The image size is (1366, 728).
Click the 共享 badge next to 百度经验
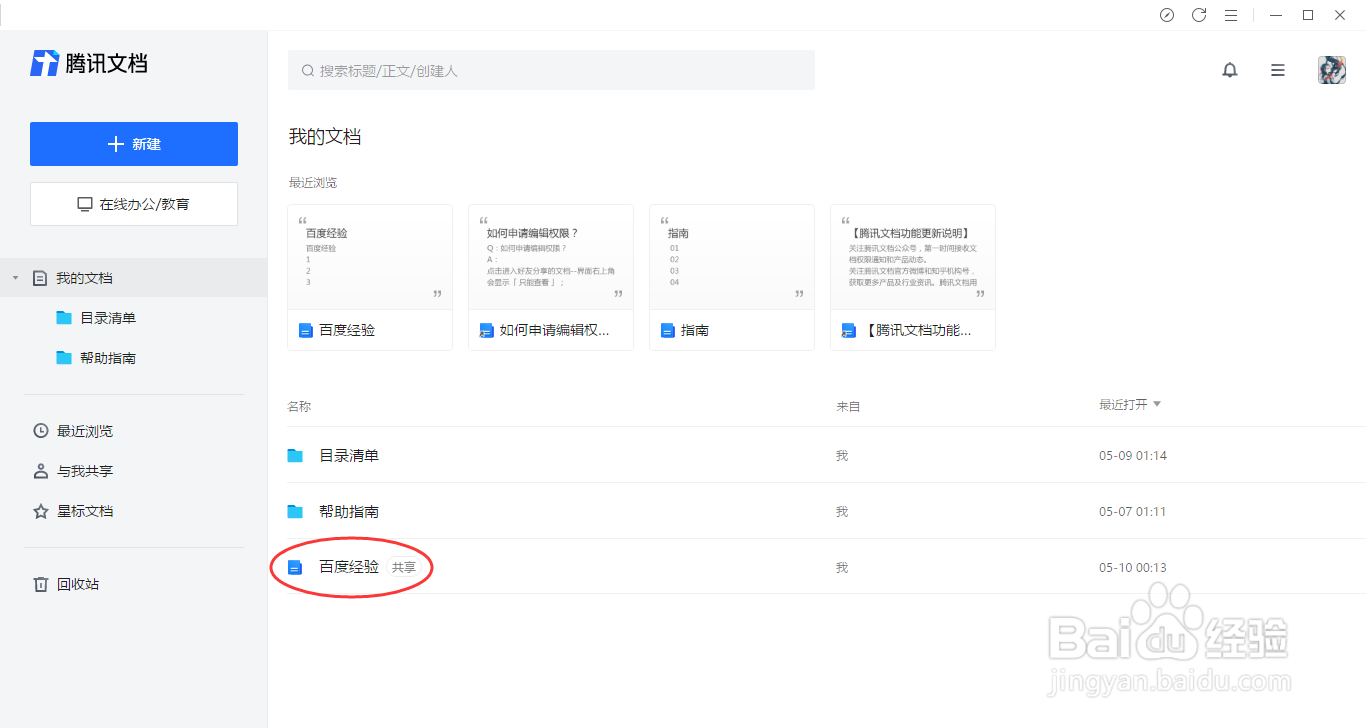point(405,566)
